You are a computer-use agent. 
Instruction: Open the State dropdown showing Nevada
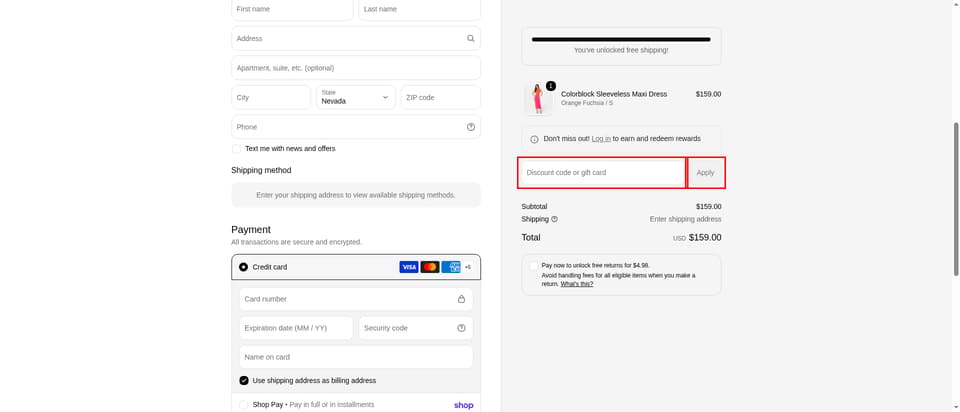[356, 97]
